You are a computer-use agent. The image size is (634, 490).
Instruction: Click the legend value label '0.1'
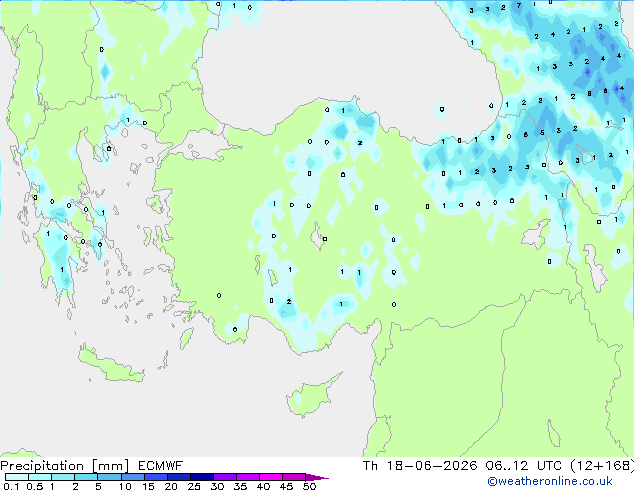pos(11,486)
